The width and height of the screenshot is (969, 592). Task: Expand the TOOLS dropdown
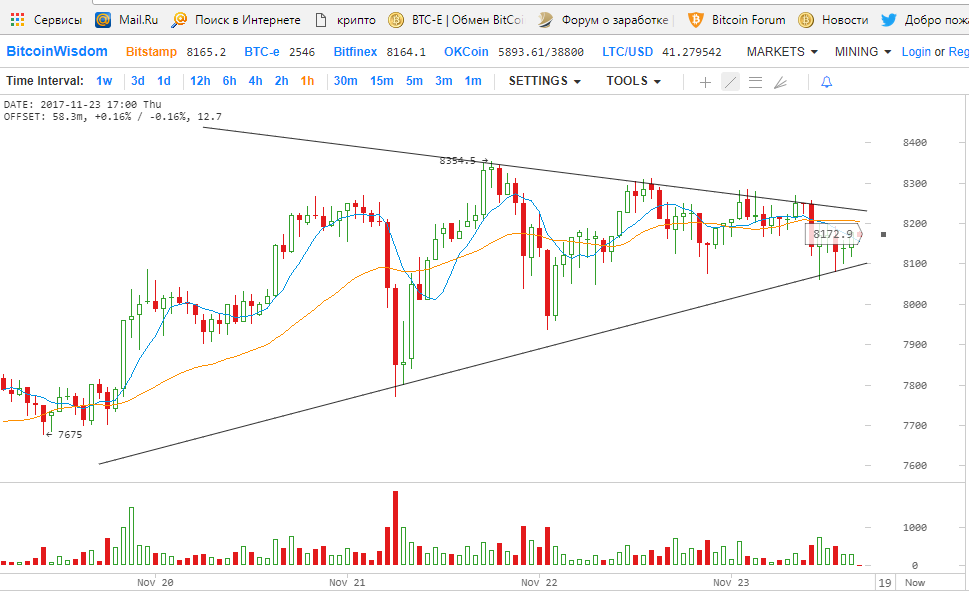click(633, 81)
